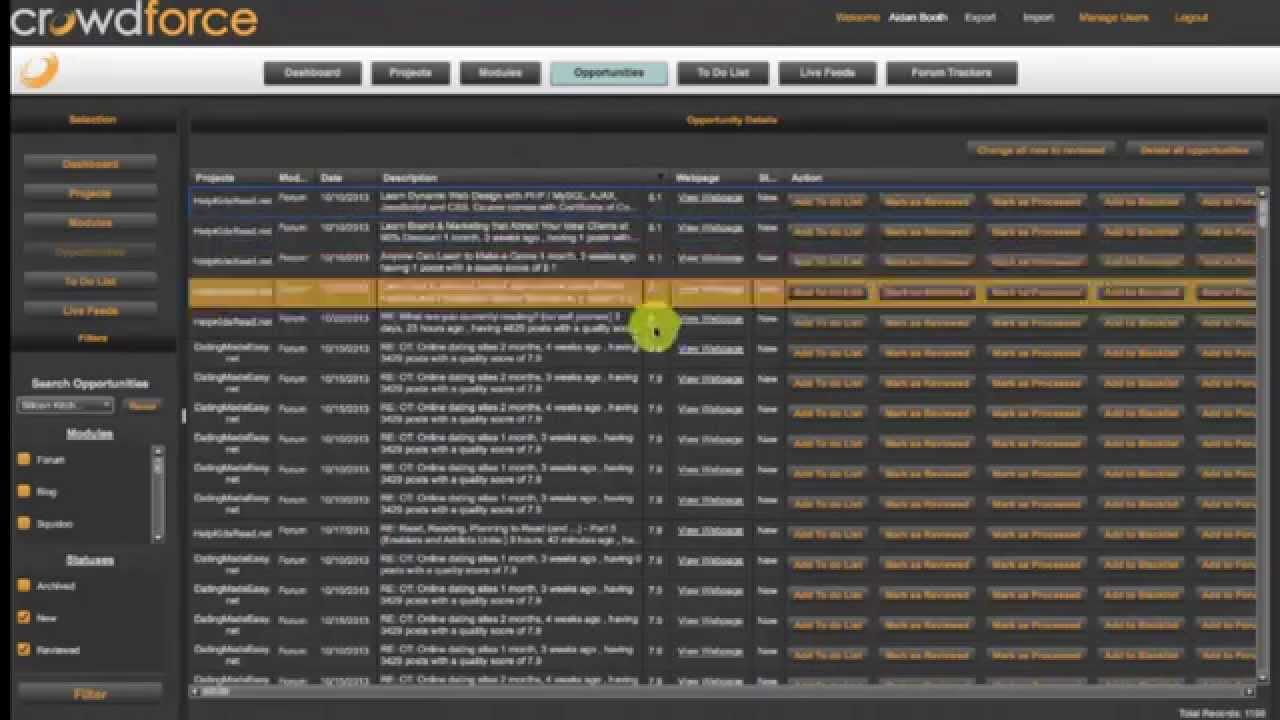The image size is (1280, 720).
Task: Click the horizontal scrollbar under the table
Action: pos(722,691)
